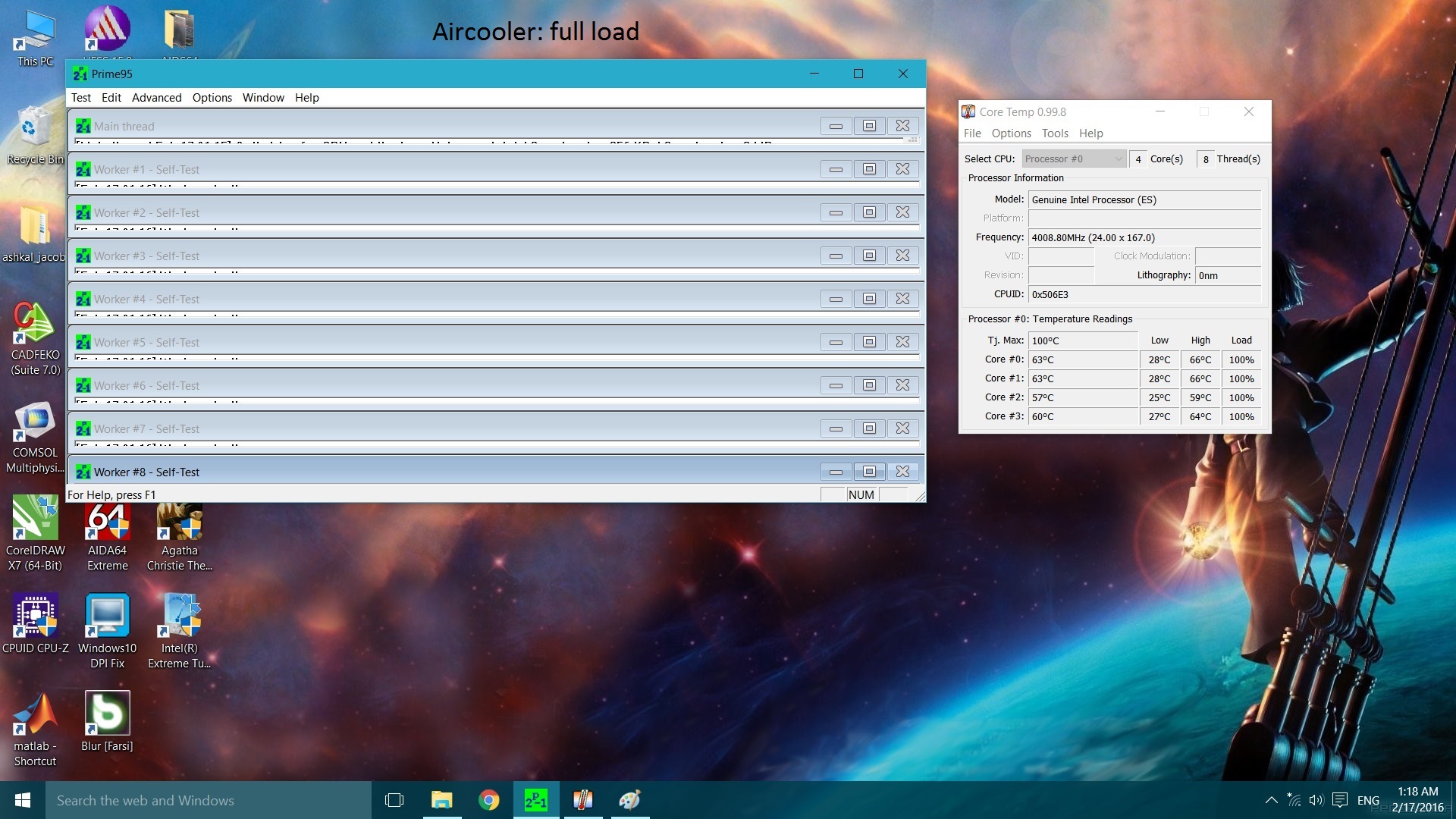Click the Frequency value 4008.80MHz field

point(1144,237)
